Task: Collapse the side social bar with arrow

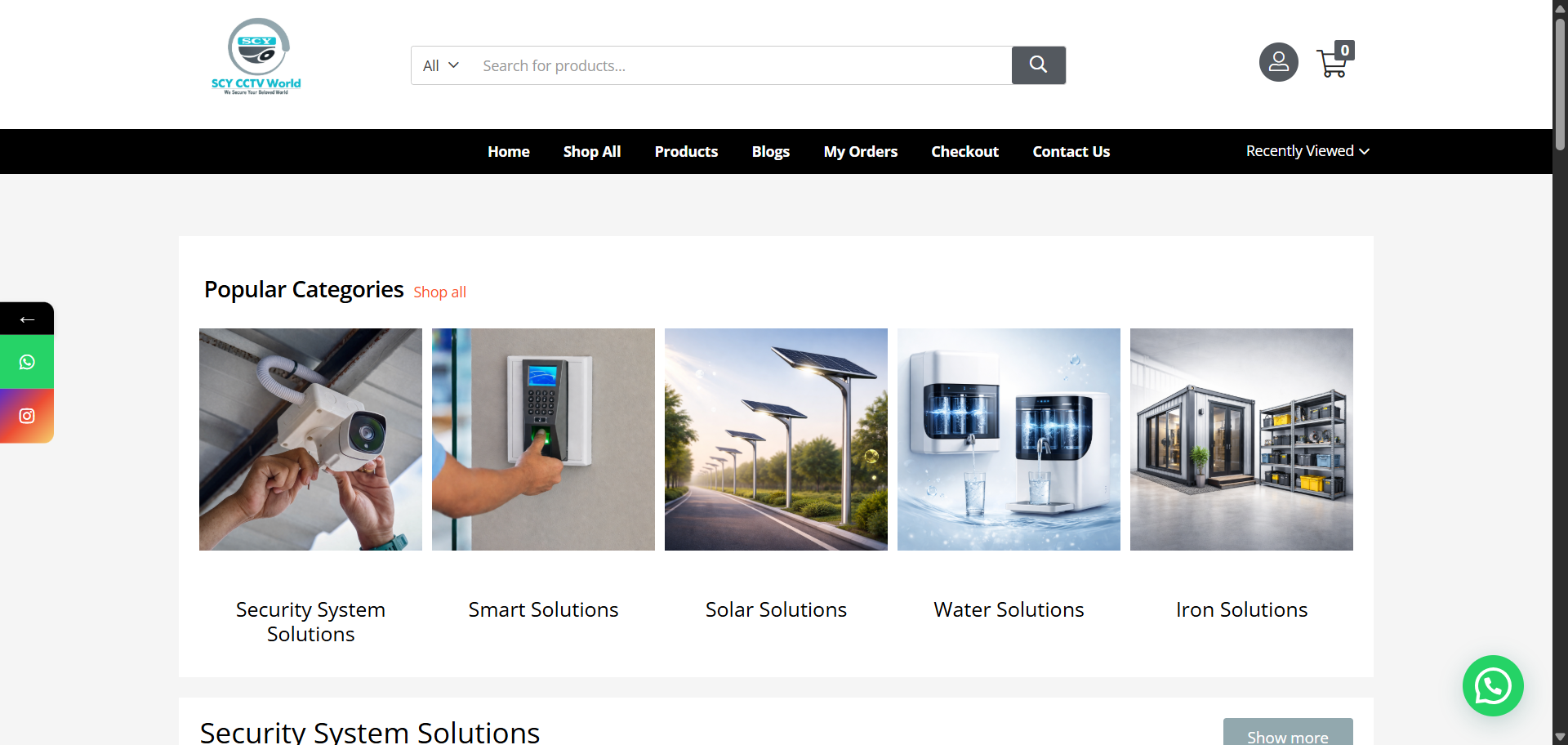Action: (x=27, y=319)
